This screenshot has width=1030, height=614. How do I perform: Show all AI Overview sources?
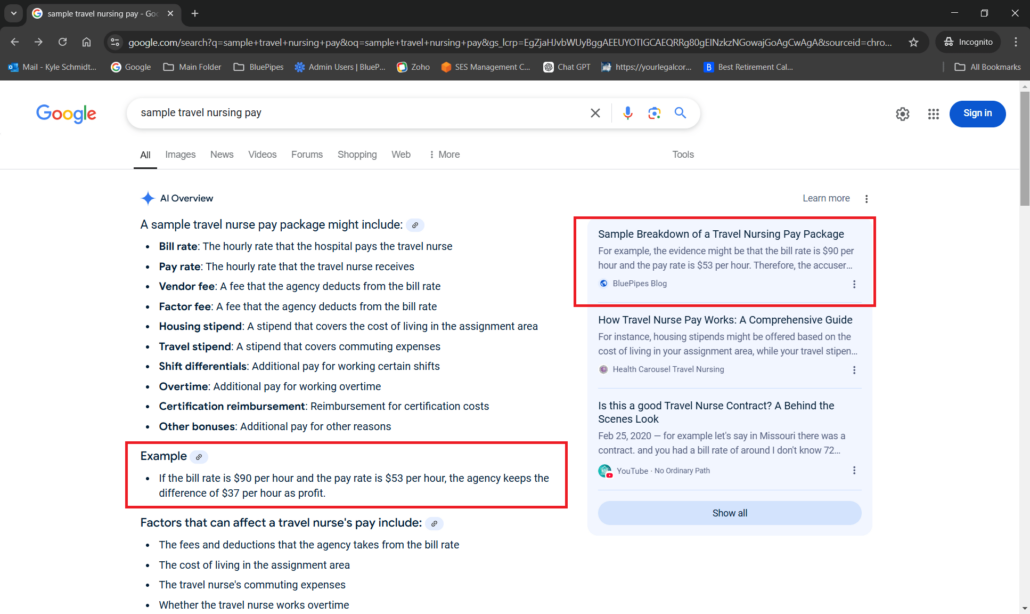pyautogui.click(x=729, y=512)
